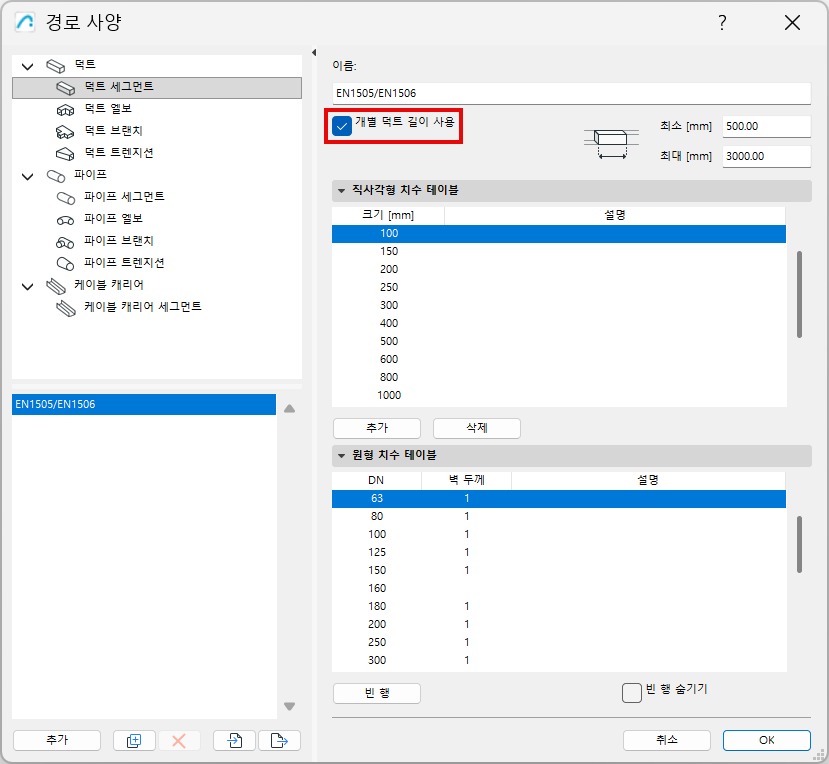Click the 덕트 트렌지션 icon
The image size is (829, 764).
(66, 154)
